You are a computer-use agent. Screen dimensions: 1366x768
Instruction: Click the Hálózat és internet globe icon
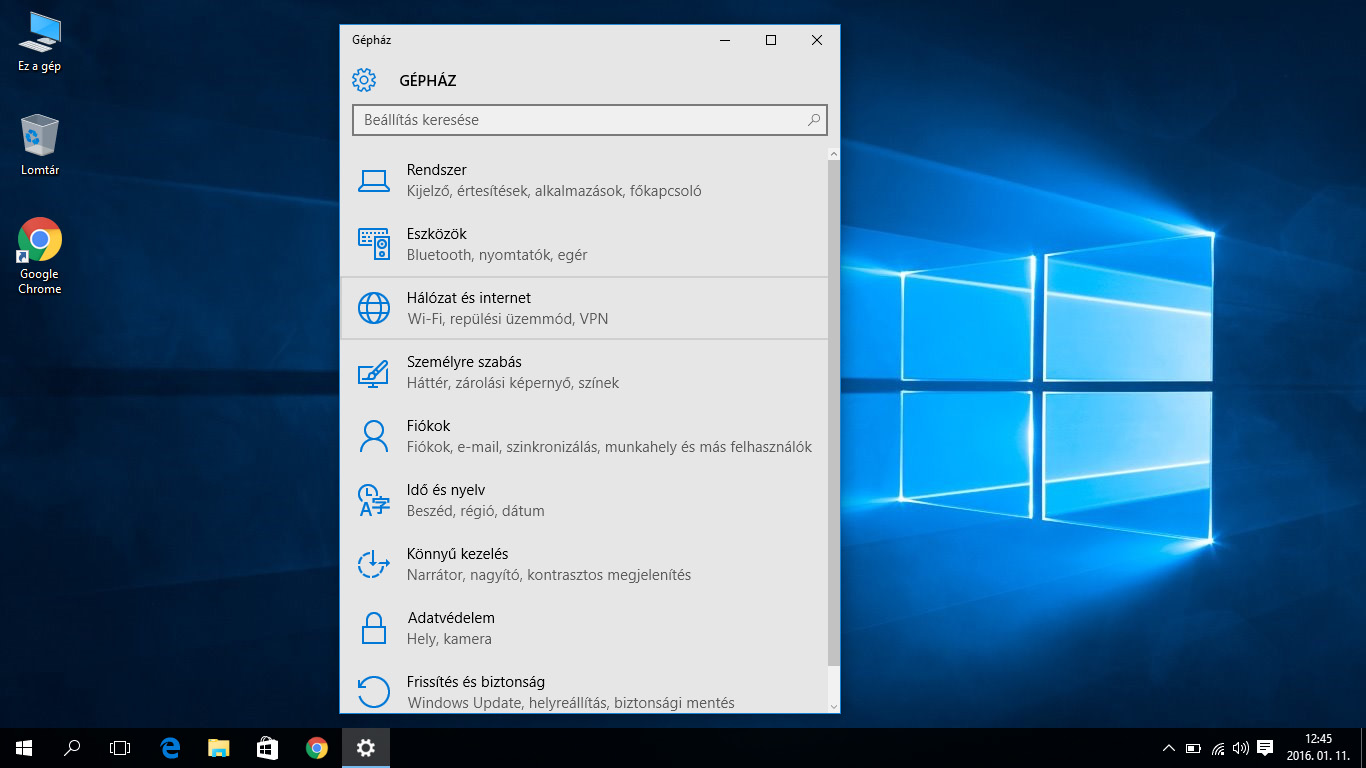tap(373, 308)
